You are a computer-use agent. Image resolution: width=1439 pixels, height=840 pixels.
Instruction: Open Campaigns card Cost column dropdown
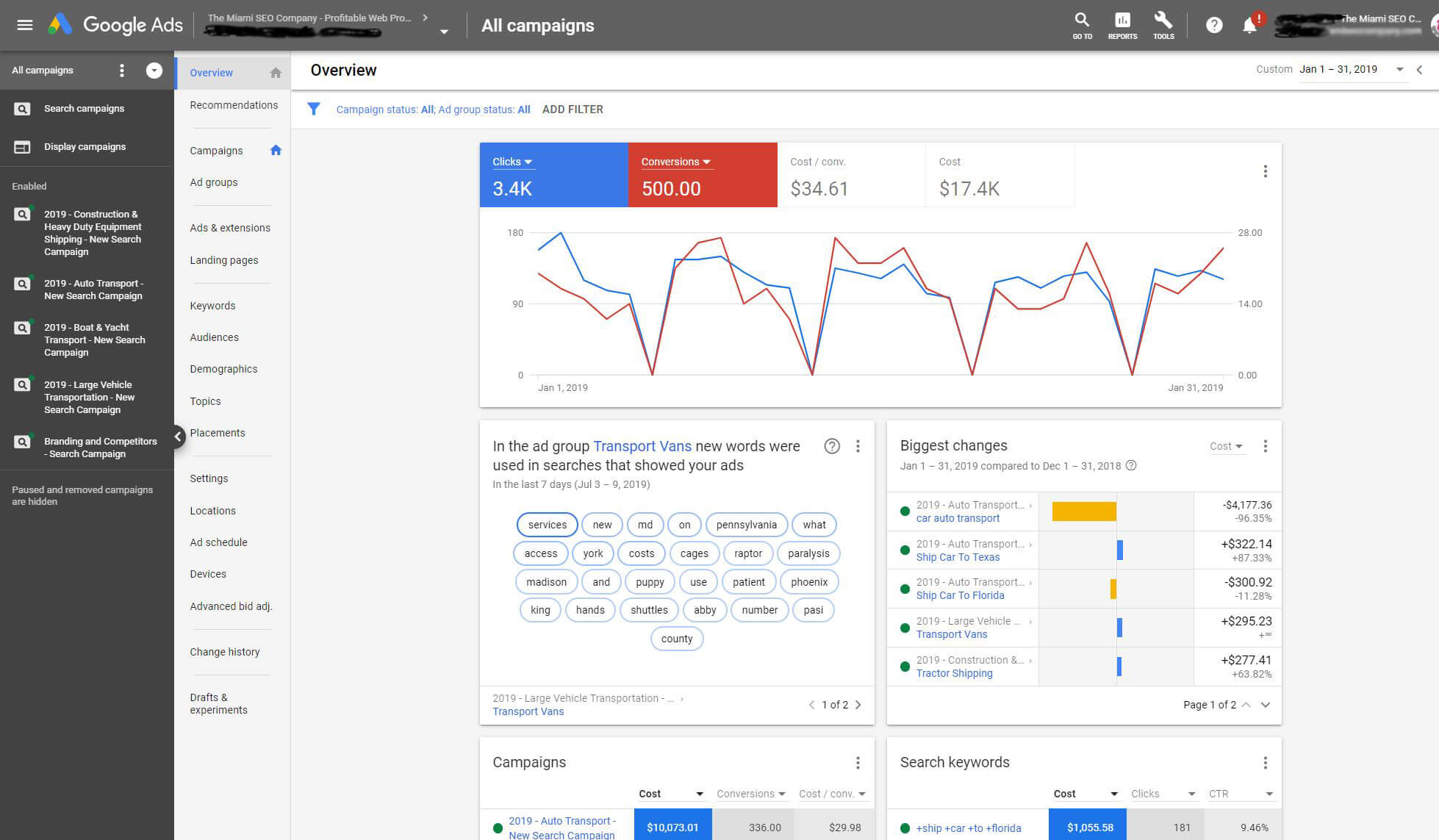point(671,794)
